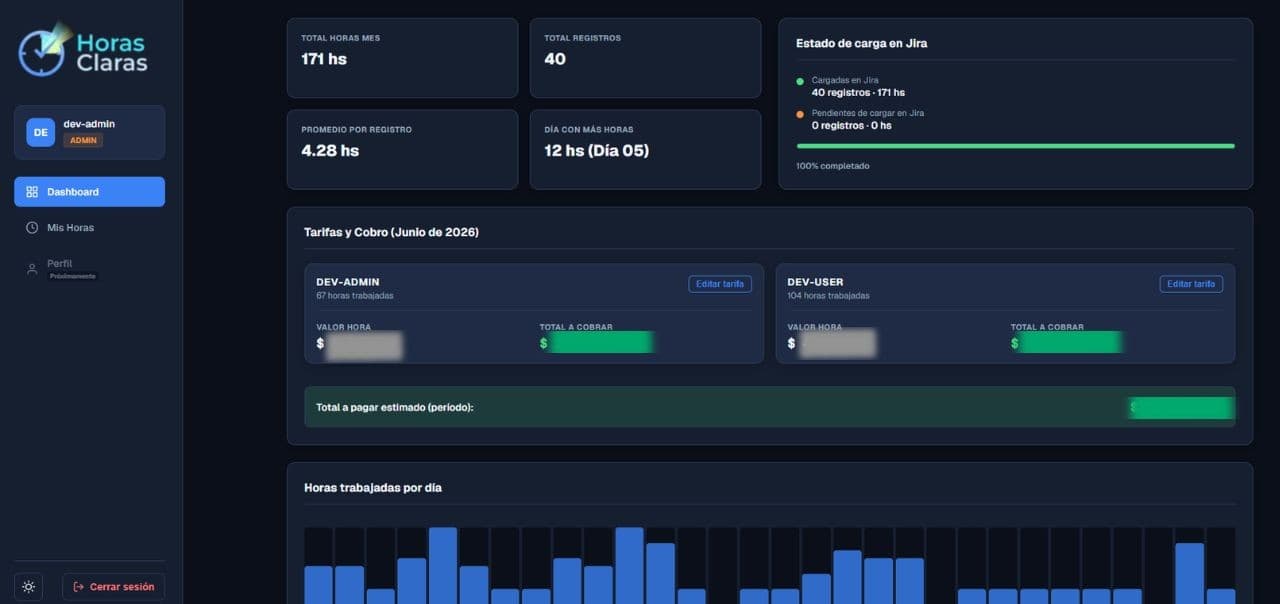Click the '4.28 hs' value

pyautogui.click(x=330, y=151)
